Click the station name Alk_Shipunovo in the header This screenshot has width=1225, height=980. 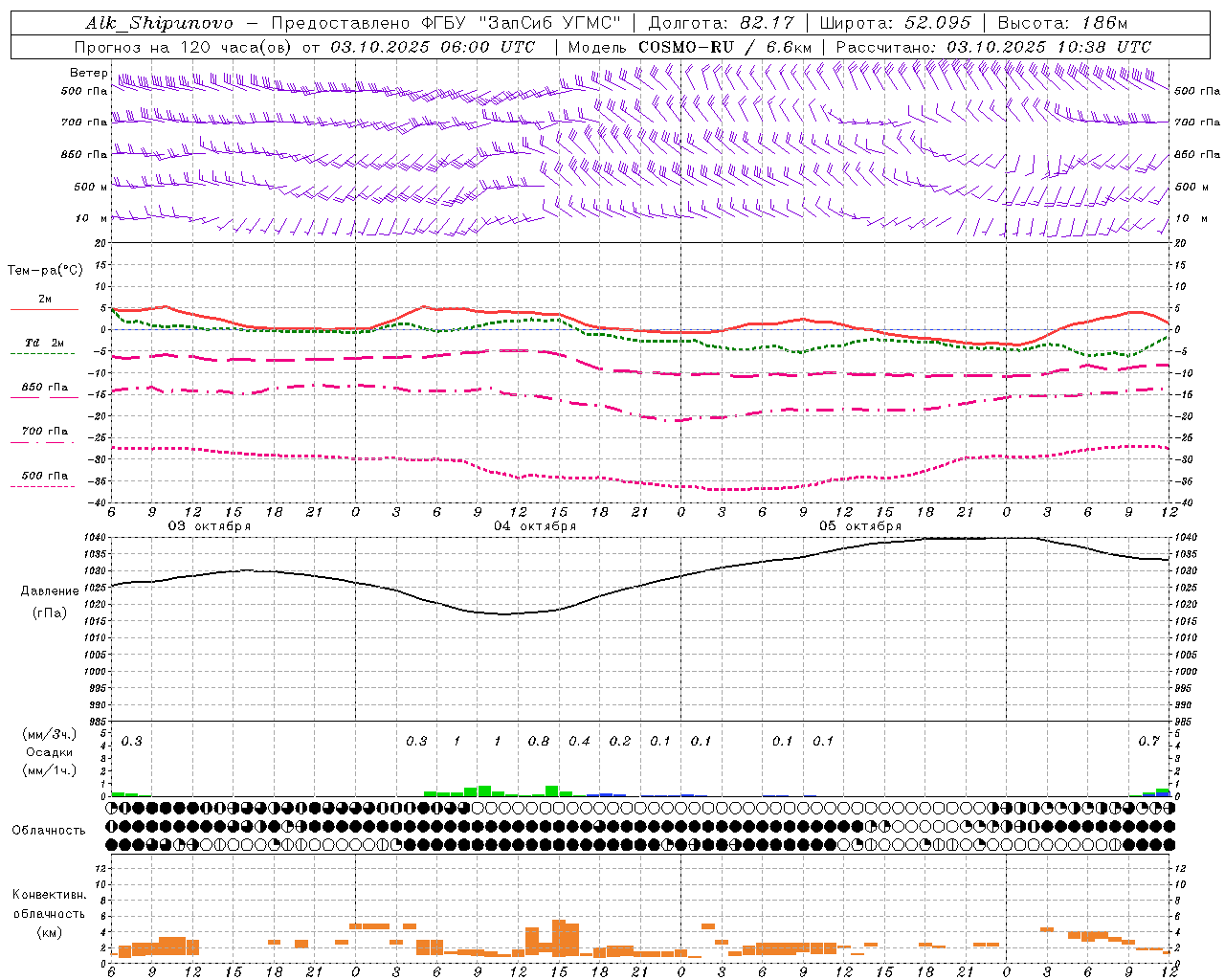159,23
